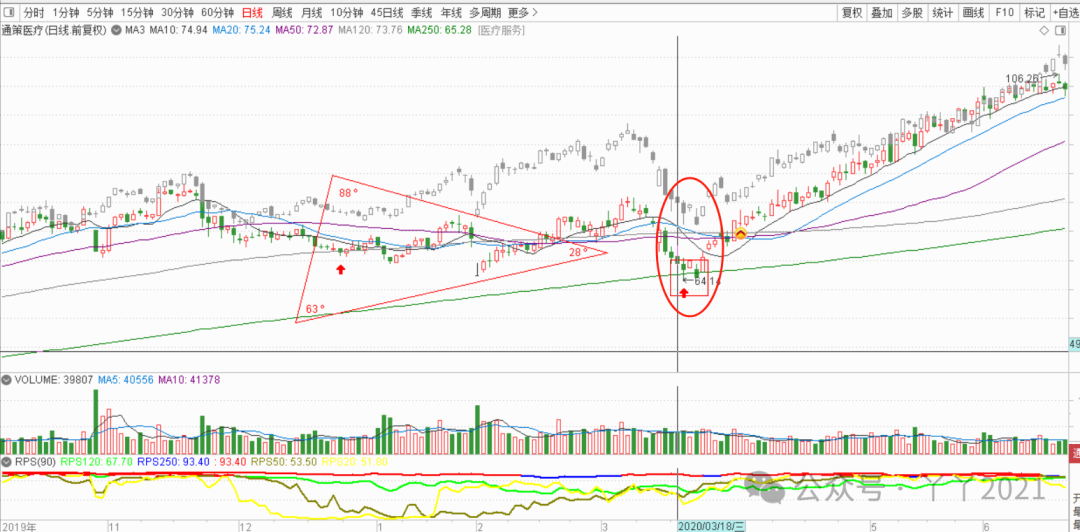1080x532 pixels.
Task: Open the 画线 drawing tools
Action: tap(973, 13)
